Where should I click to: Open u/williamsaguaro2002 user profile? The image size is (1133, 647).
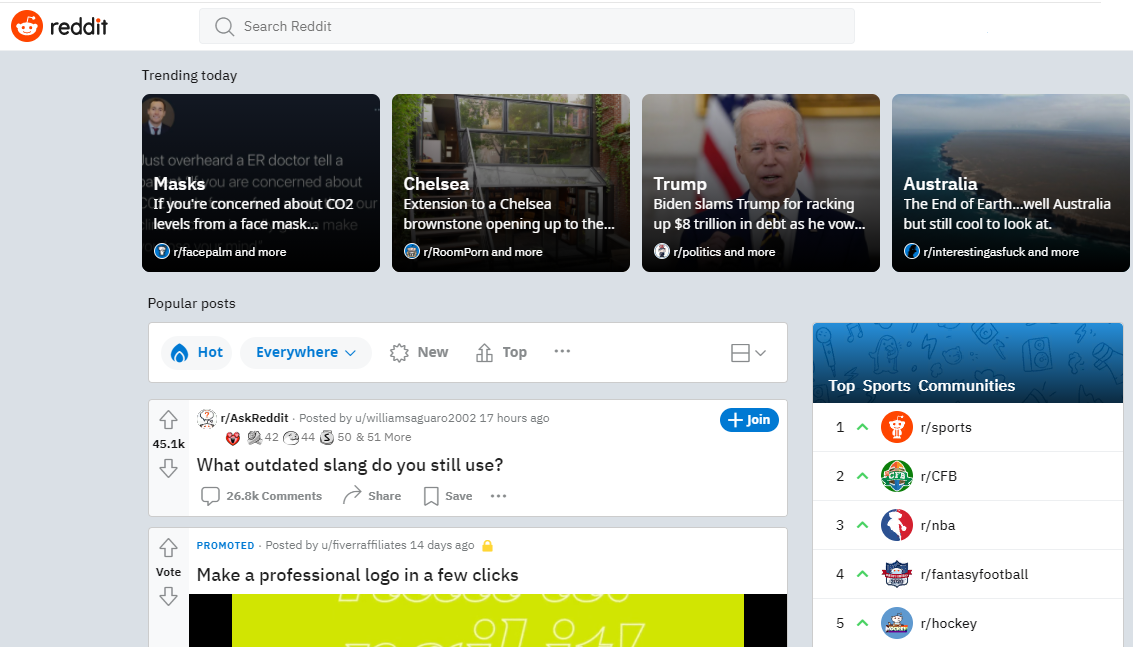pyautogui.click(x=415, y=418)
